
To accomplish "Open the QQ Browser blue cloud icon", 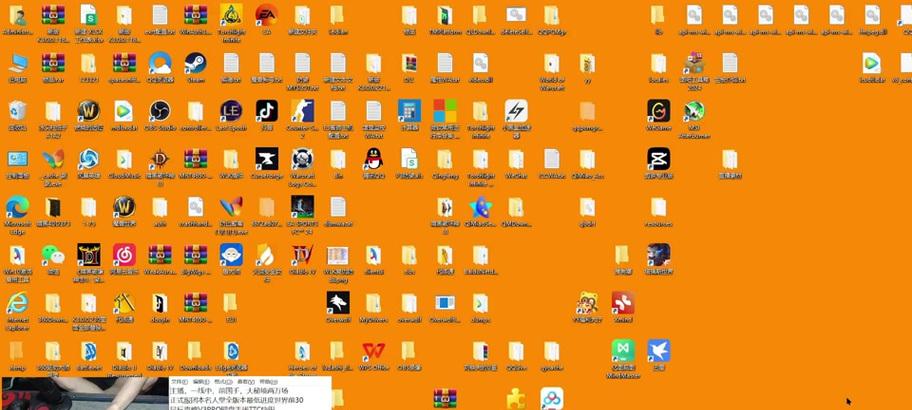I will pyautogui.click(x=159, y=63).
